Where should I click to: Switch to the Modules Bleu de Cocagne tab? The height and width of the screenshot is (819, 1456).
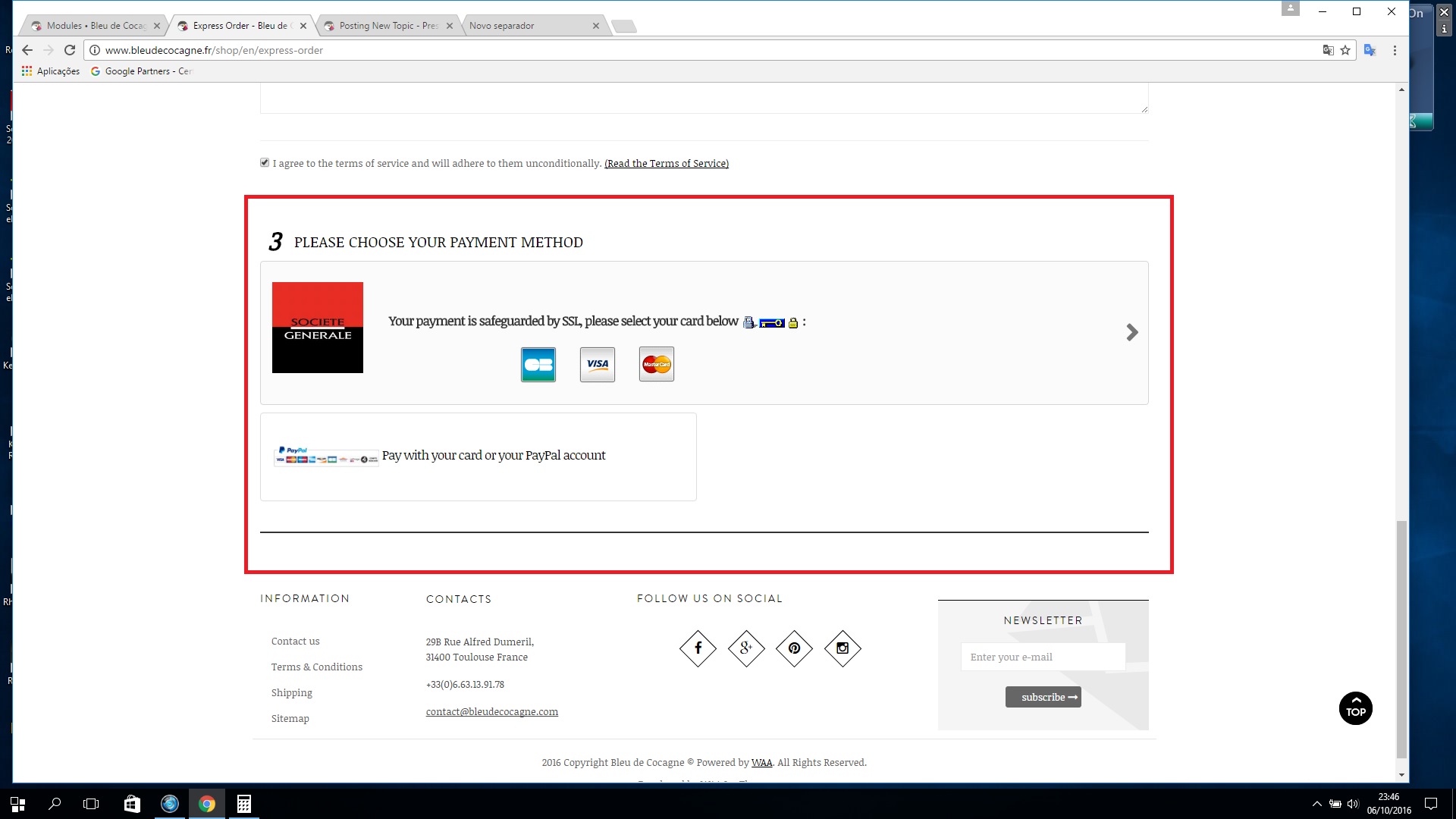(95, 26)
